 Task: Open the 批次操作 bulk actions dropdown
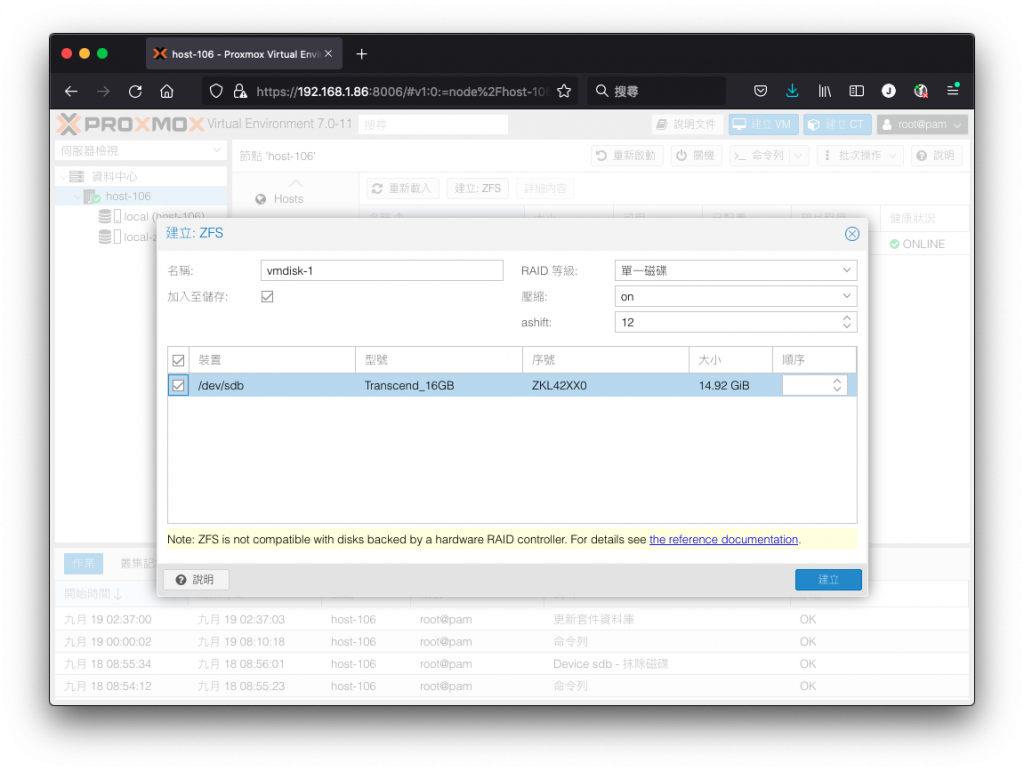tap(859, 156)
